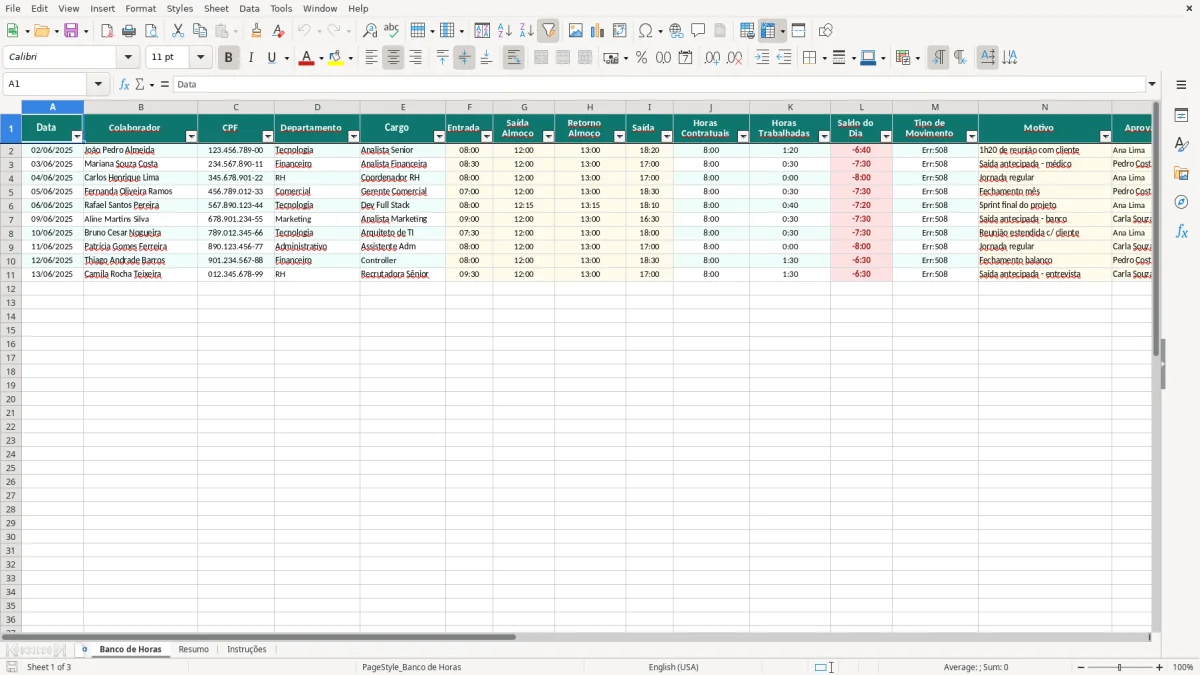Insert a comment using the speech bubble icon
Image resolution: width=1200 pixels, height=675 pixels.
(x=699, y=31)
